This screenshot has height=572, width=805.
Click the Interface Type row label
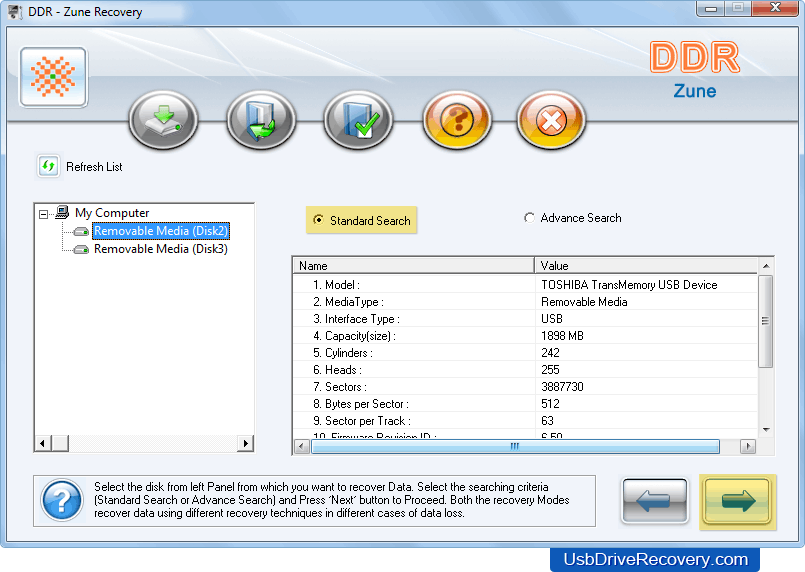click(356, 319)
